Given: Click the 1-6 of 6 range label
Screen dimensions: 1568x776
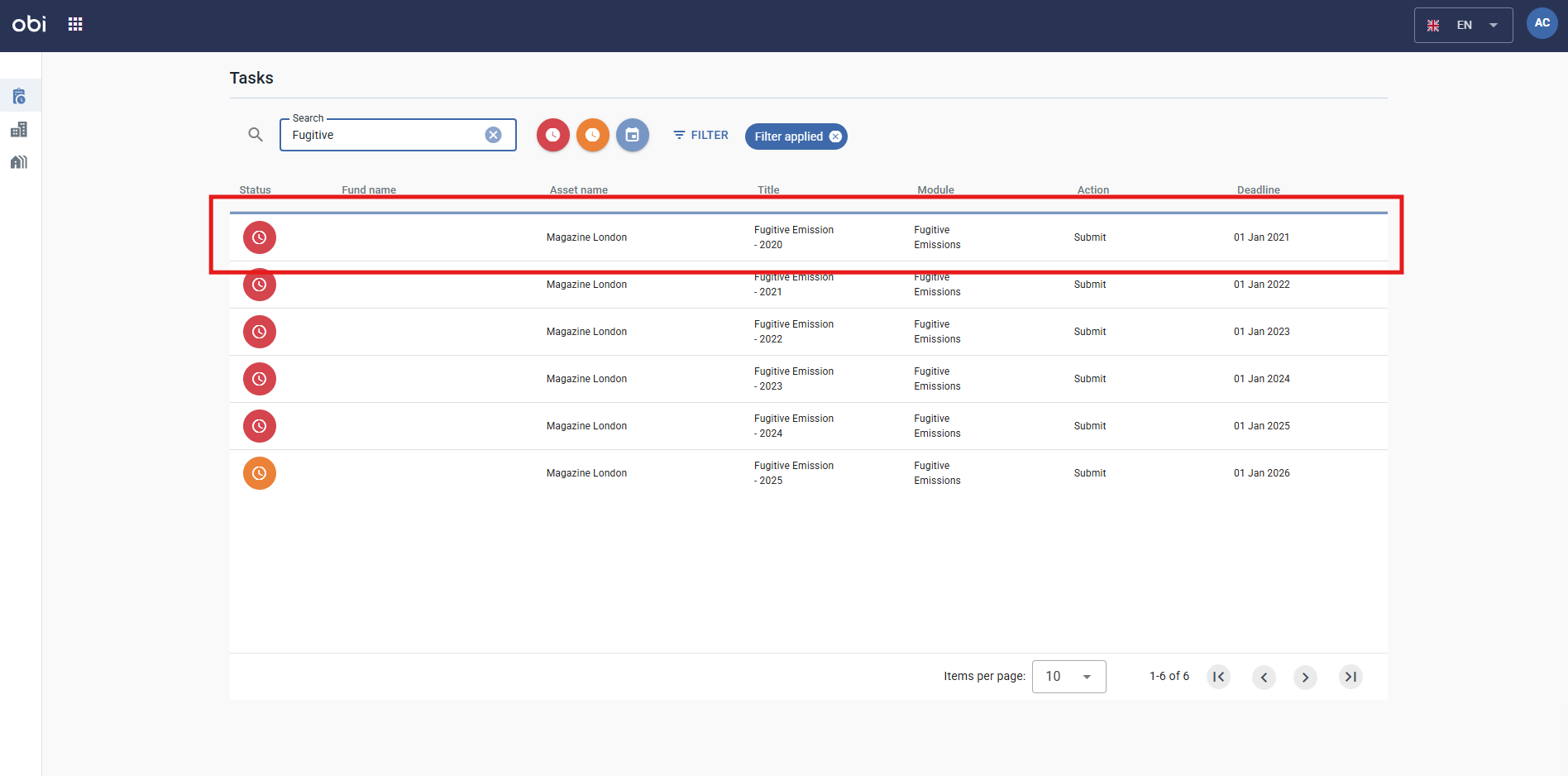Looking at the screenshot, I should [x=1169, y=676].
